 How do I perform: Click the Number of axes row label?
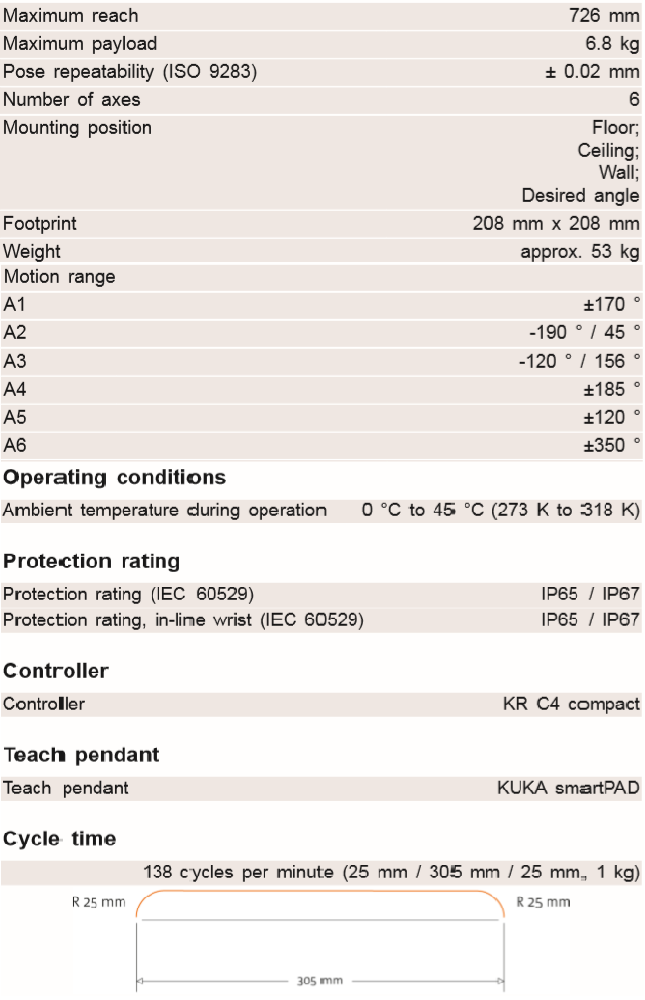(x=72, y=99)
